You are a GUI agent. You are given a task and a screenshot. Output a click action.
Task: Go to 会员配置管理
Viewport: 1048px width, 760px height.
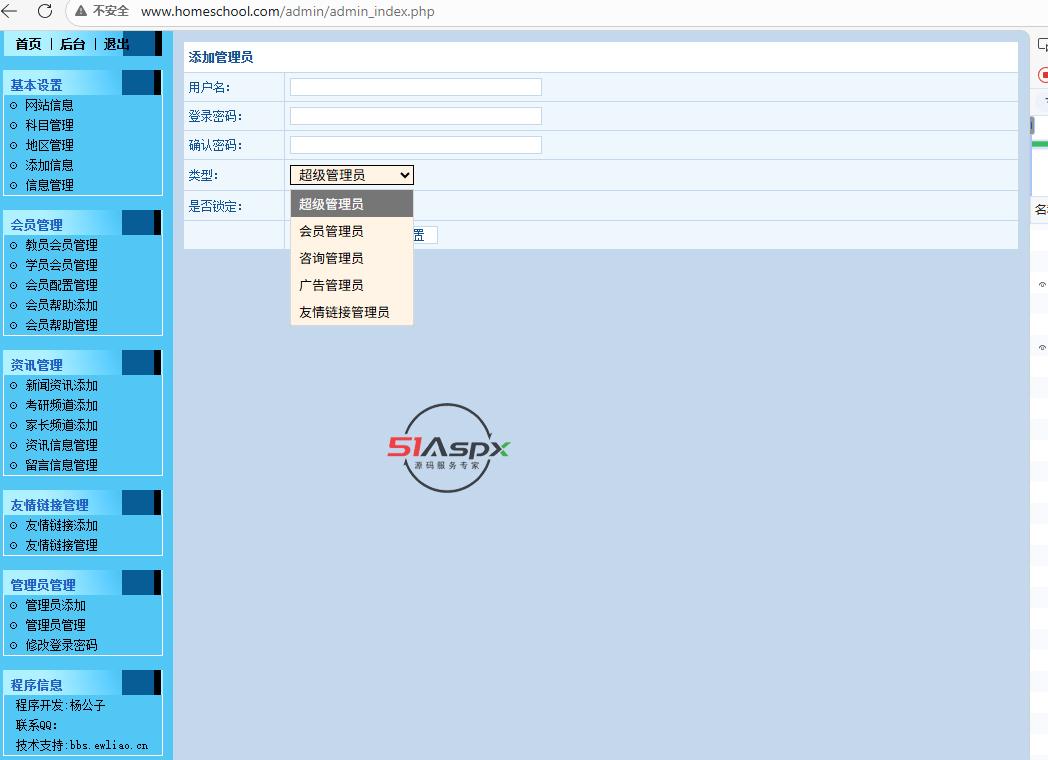61,285
